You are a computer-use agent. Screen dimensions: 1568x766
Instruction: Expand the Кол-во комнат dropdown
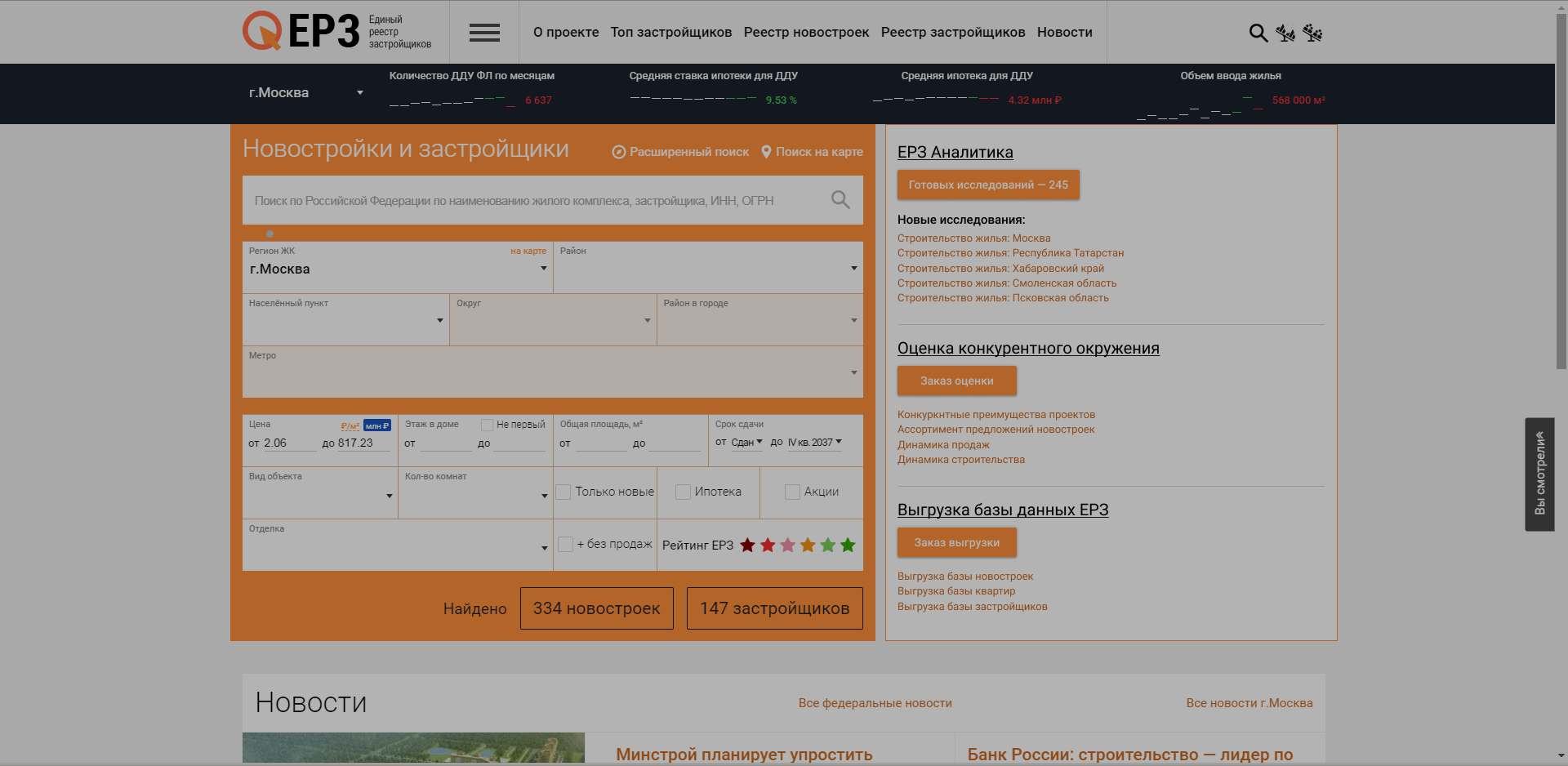[544, 496]
